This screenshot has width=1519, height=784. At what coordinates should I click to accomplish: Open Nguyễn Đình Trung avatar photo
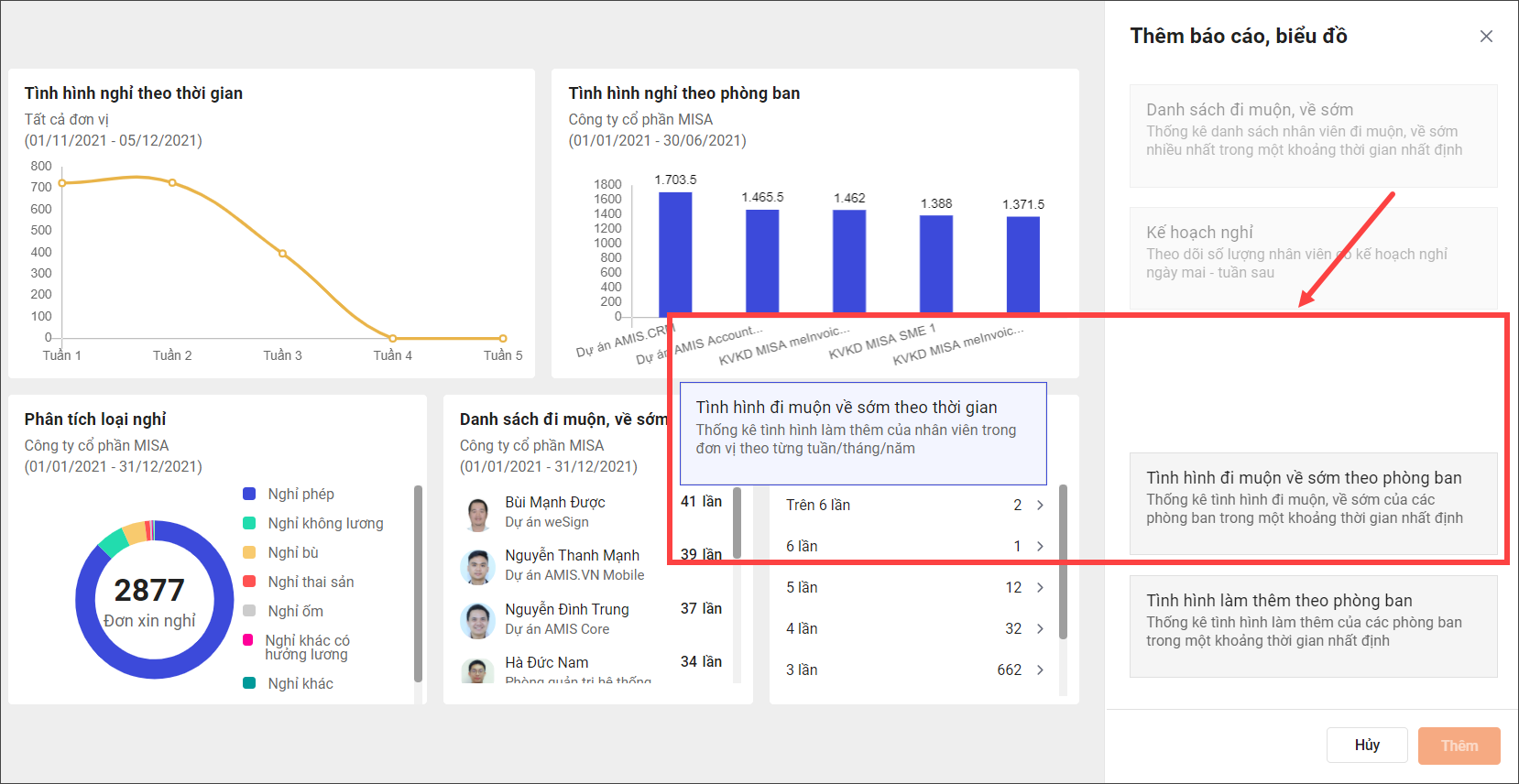click(x=477, y=621)
